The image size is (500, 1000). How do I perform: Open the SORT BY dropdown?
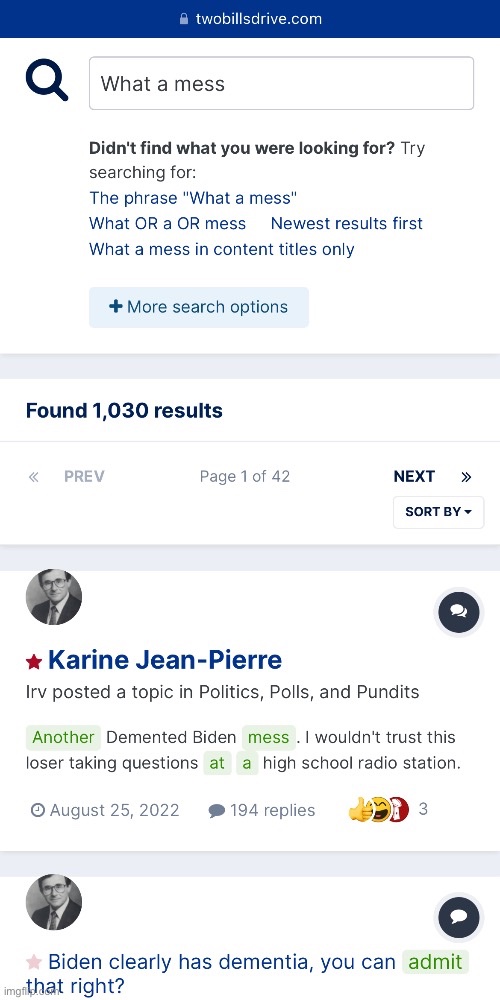point(439,512)
